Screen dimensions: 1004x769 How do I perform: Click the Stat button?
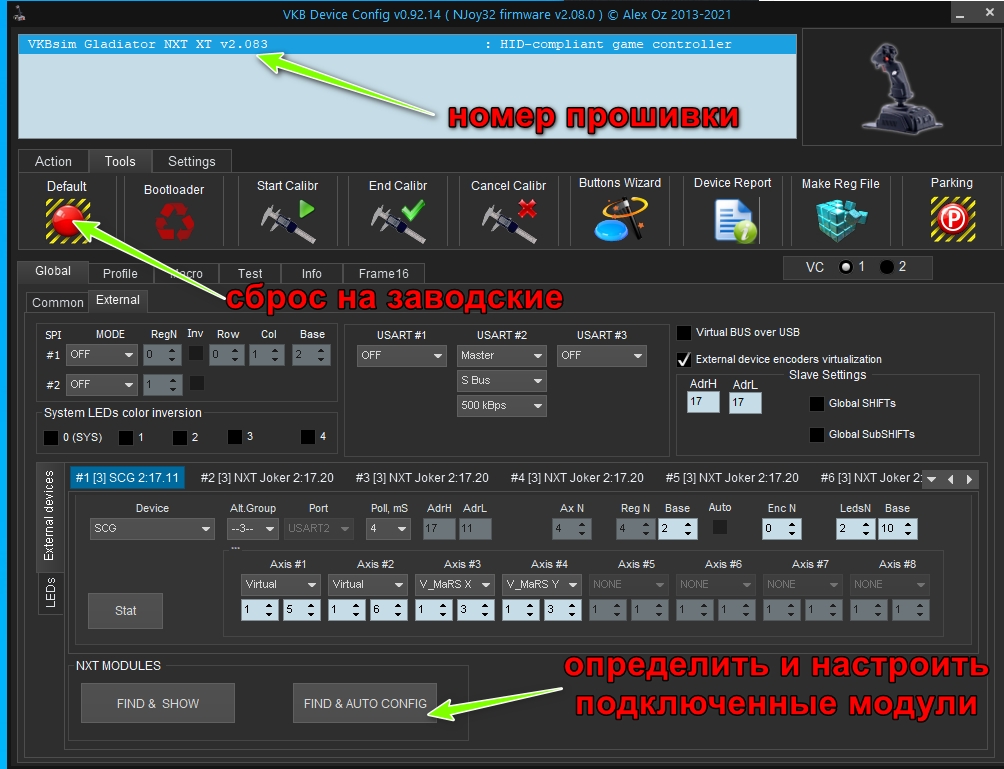[x=126, y=611]
